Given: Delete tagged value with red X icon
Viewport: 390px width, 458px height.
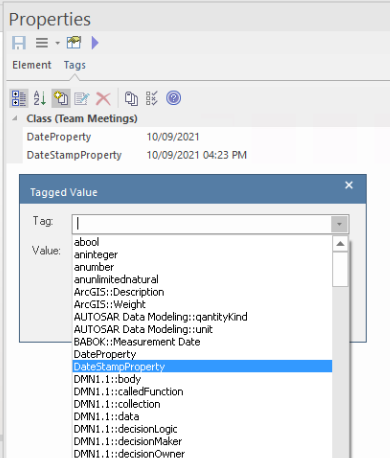Looking at the screenshot, I should coord(103,99).
